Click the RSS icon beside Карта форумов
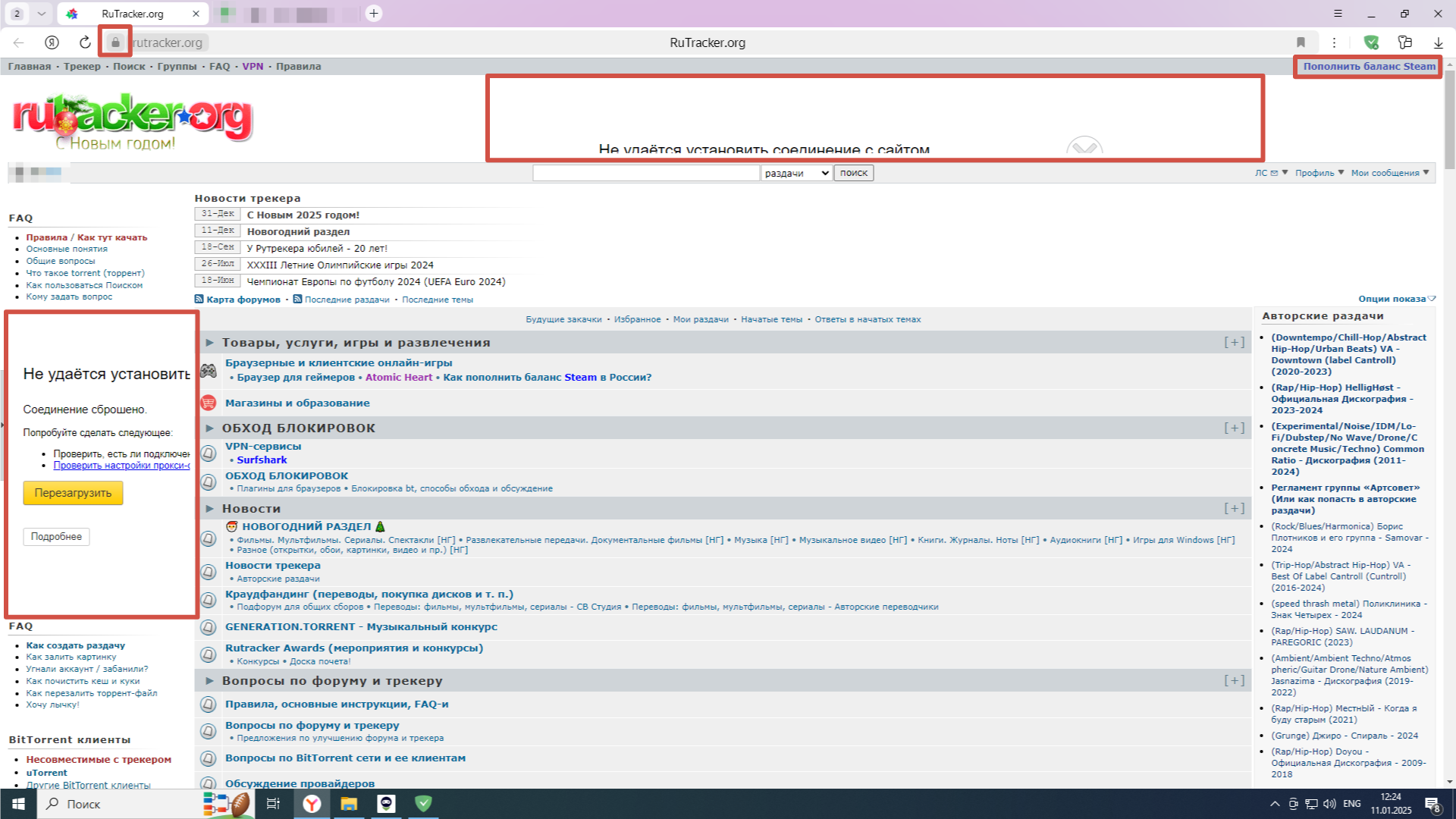 [x=200, y=300]
